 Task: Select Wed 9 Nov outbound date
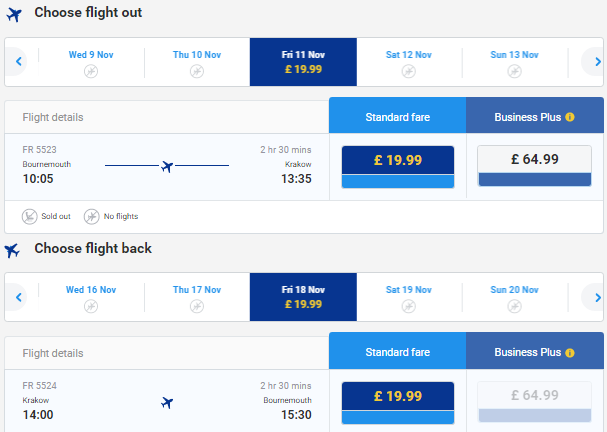click(91, 62)
